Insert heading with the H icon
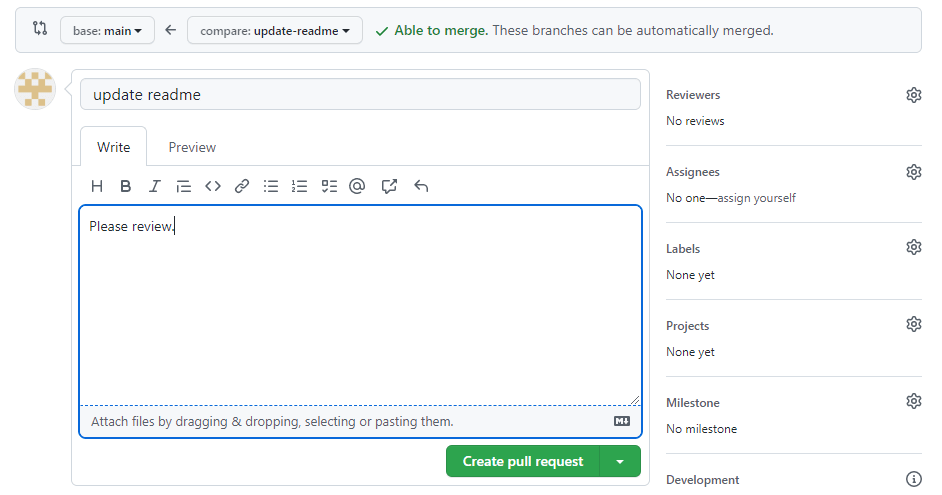 coord(97,186)
